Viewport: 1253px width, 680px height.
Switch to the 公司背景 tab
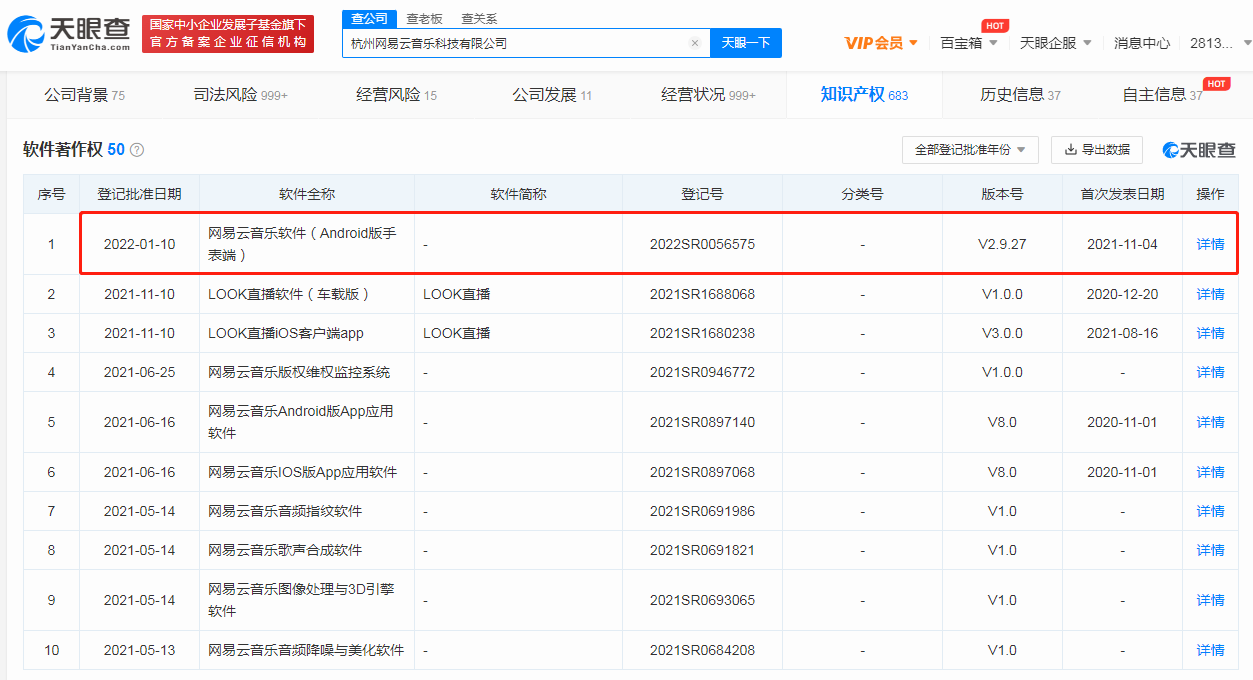[x=84, y=95]
